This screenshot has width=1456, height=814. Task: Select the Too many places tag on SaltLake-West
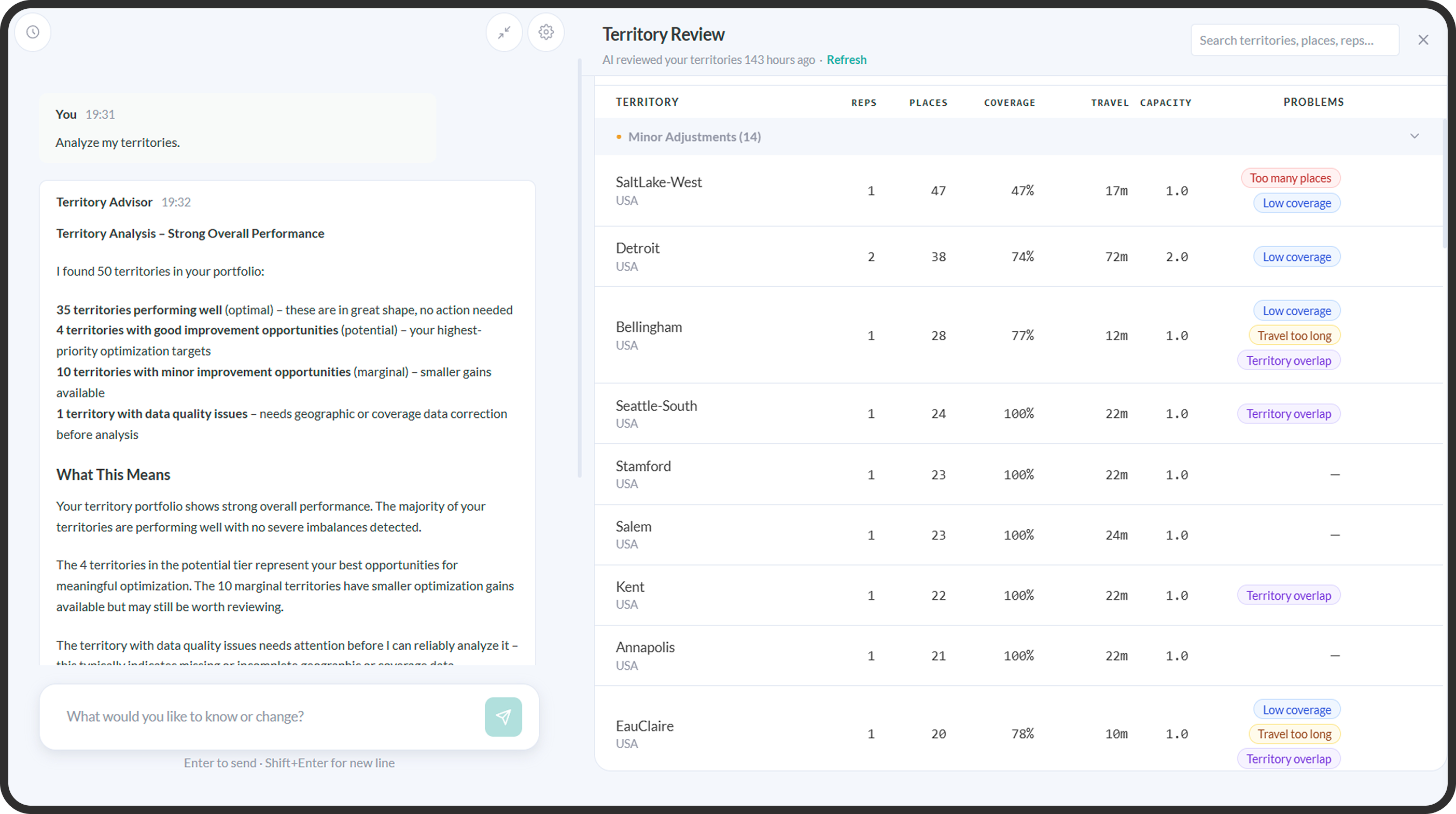click(x=1291, y=178)
